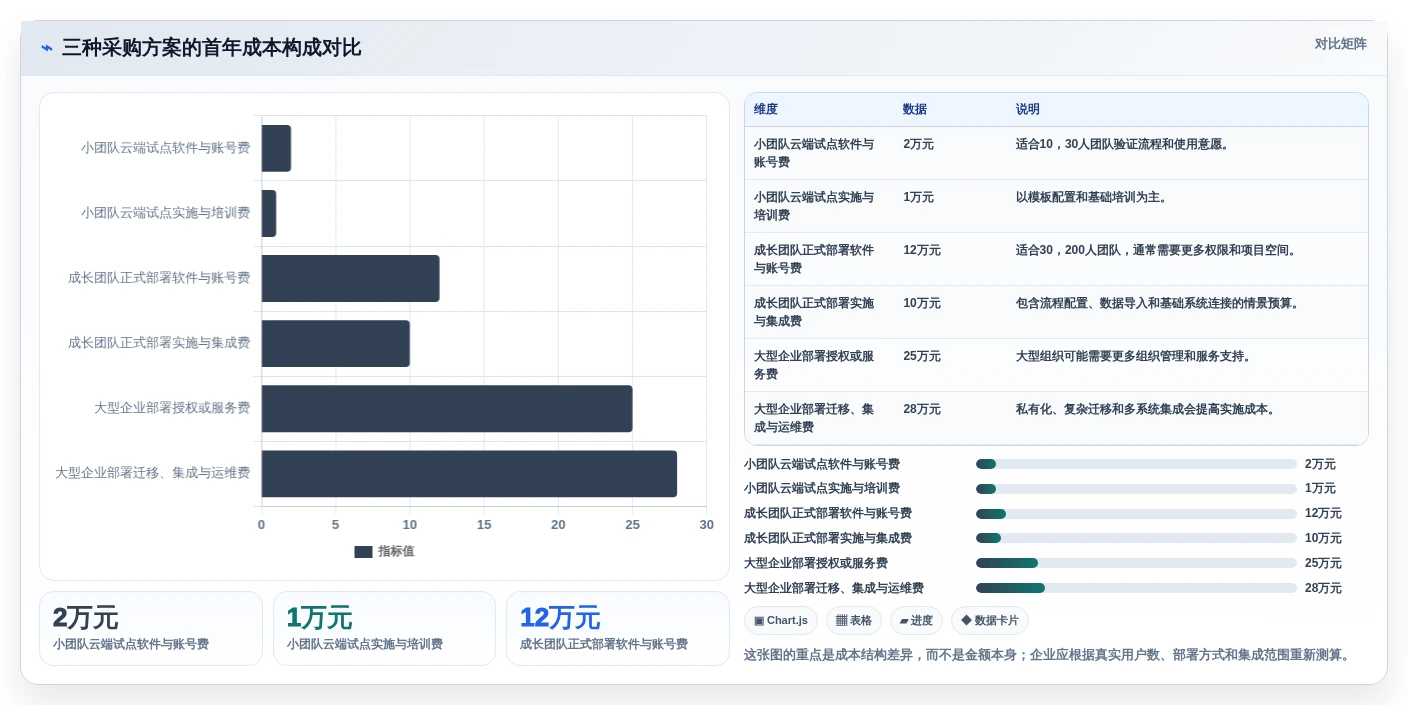The image size is (1408, 705).
Task: Click the footnote beginning 这张图的重点是成本结构差异
Action: point(1050,656)
